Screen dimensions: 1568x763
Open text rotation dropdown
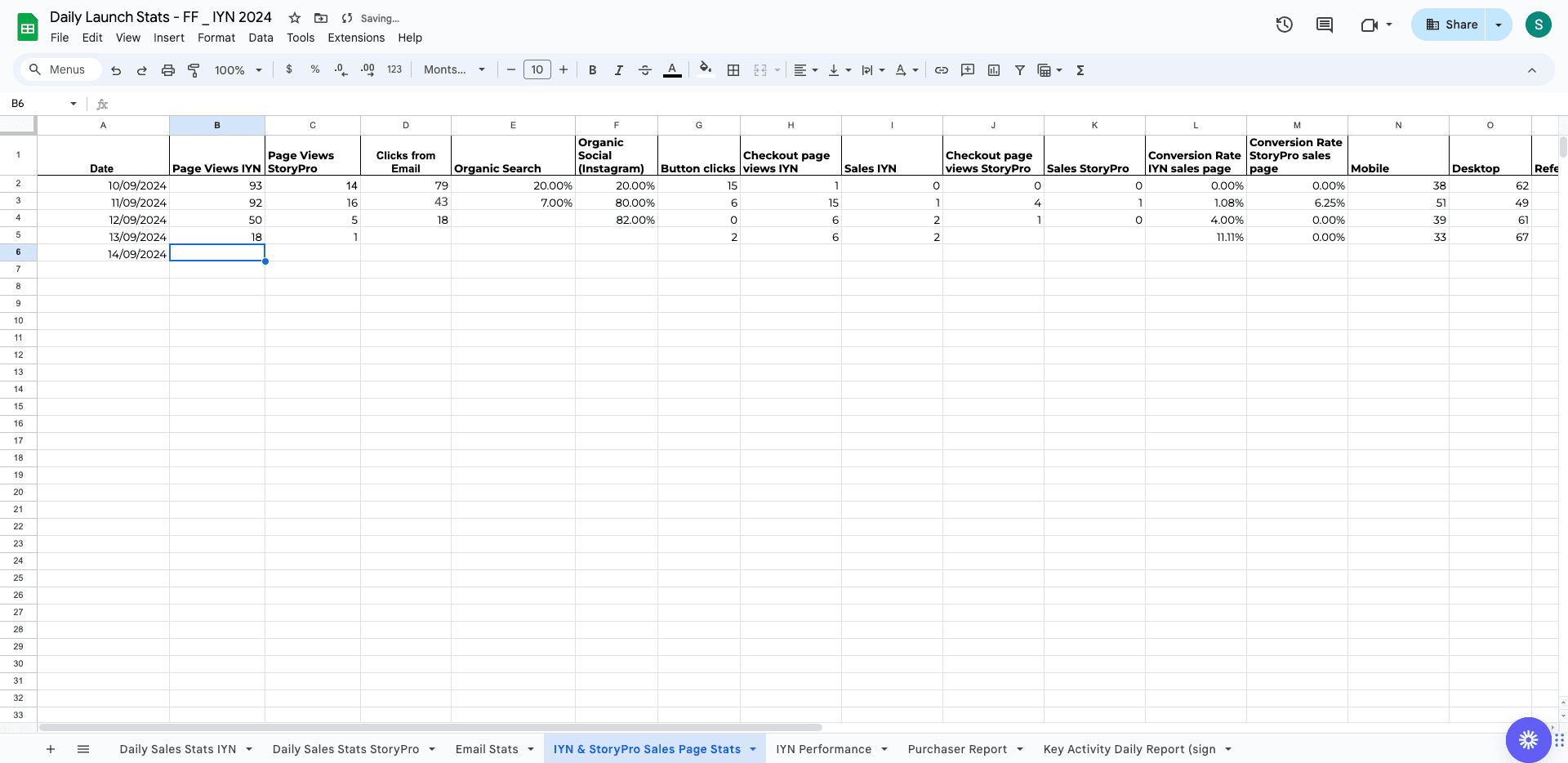click(906, 70)
